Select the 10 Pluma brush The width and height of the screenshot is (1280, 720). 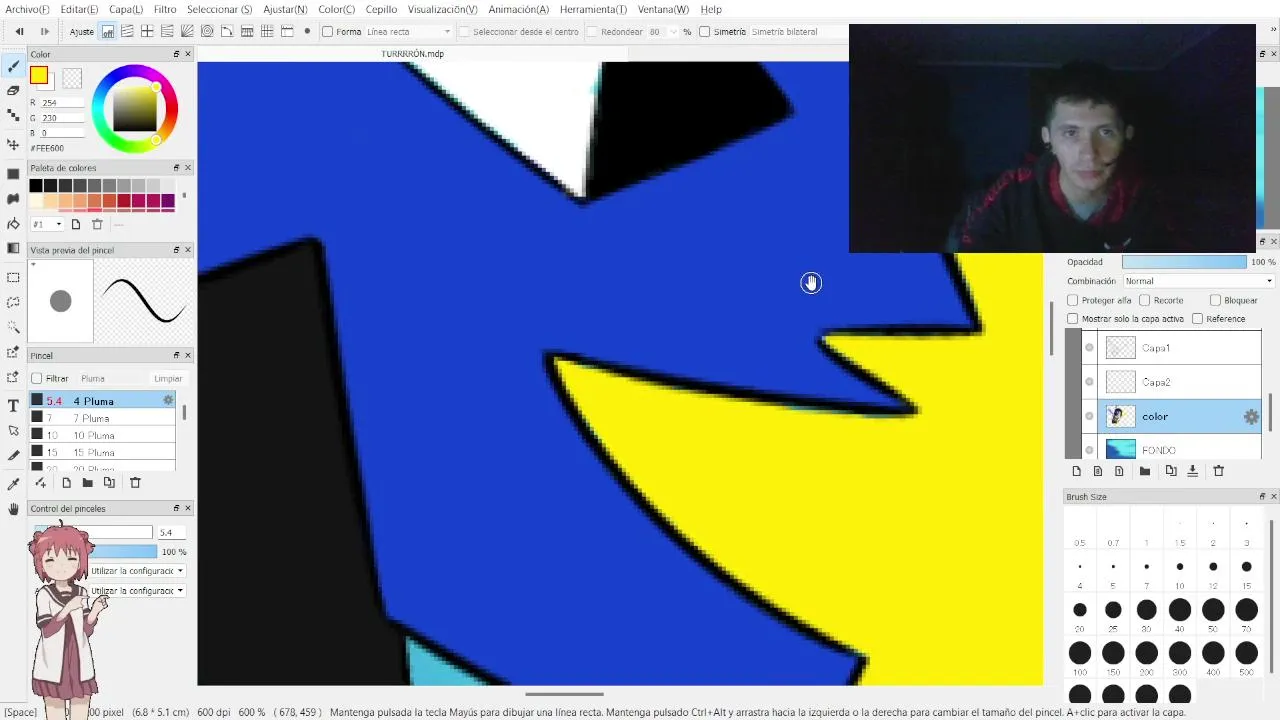tap(103, 435)
